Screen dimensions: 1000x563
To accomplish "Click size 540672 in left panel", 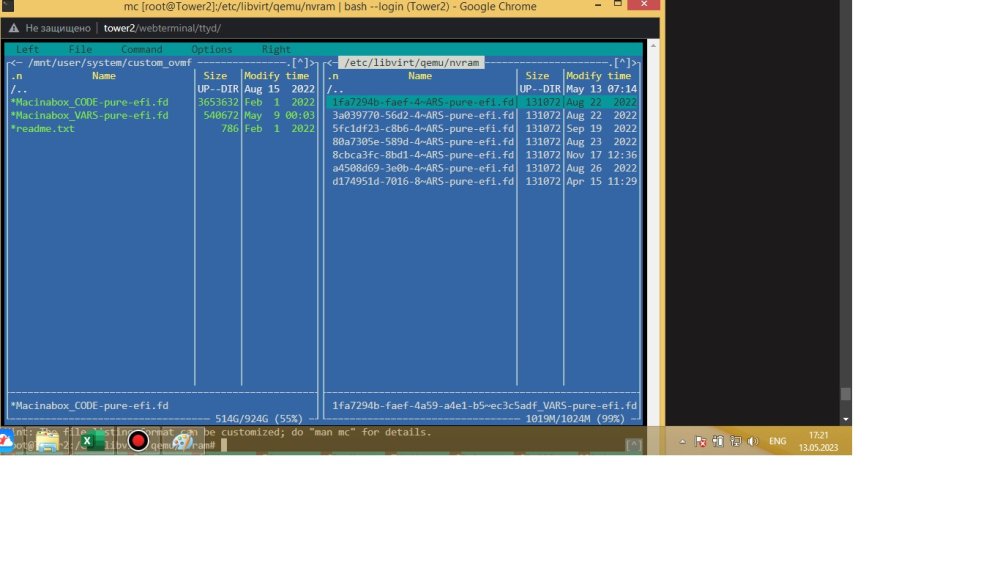I will pyautogui.click(x=221, y=115).
